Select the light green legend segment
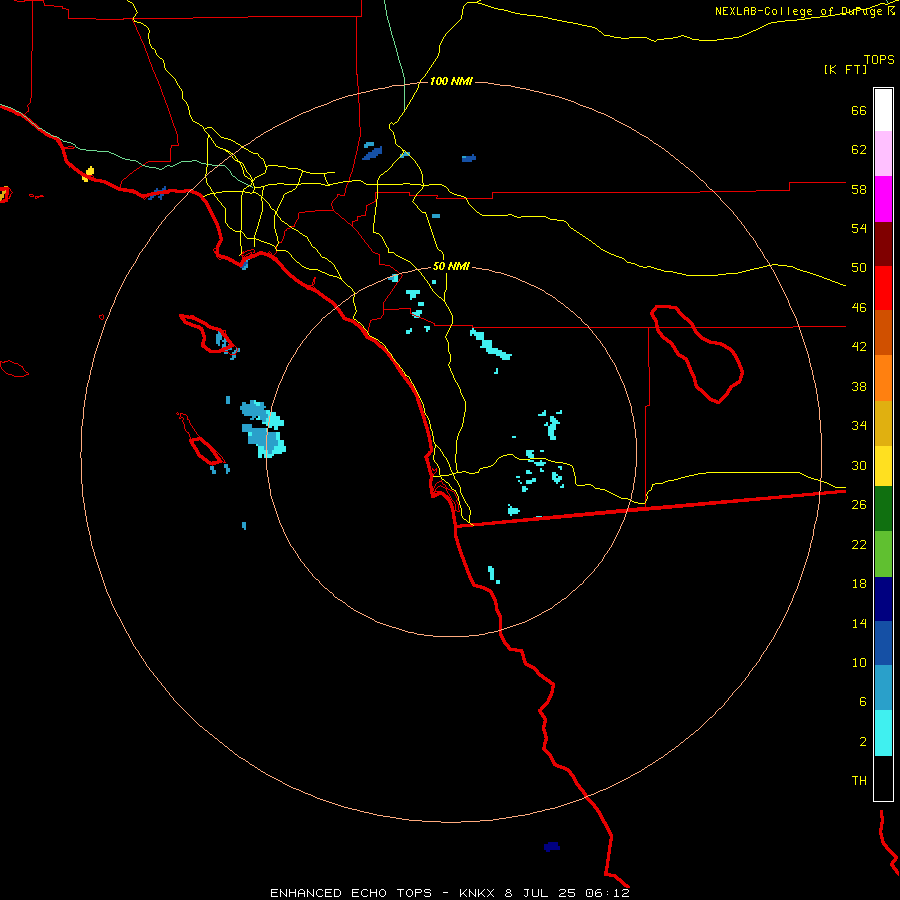This screenshot has width=900, height=900. pyautogui.click(x=883, y=554)
